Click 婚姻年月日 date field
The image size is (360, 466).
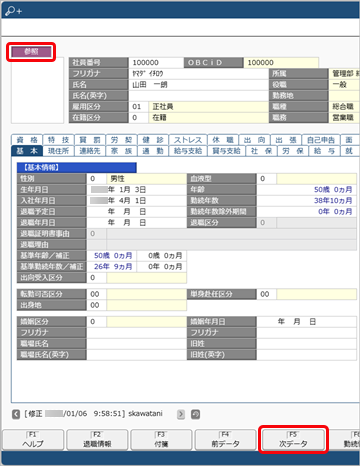(307, 322)
